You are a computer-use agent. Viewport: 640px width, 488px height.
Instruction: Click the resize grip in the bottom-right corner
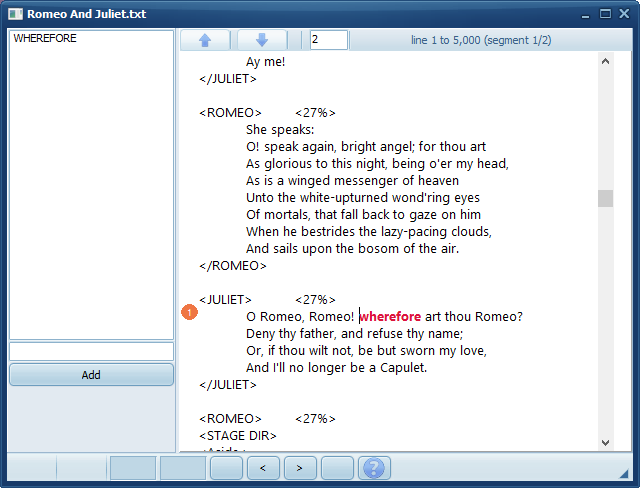630,478
